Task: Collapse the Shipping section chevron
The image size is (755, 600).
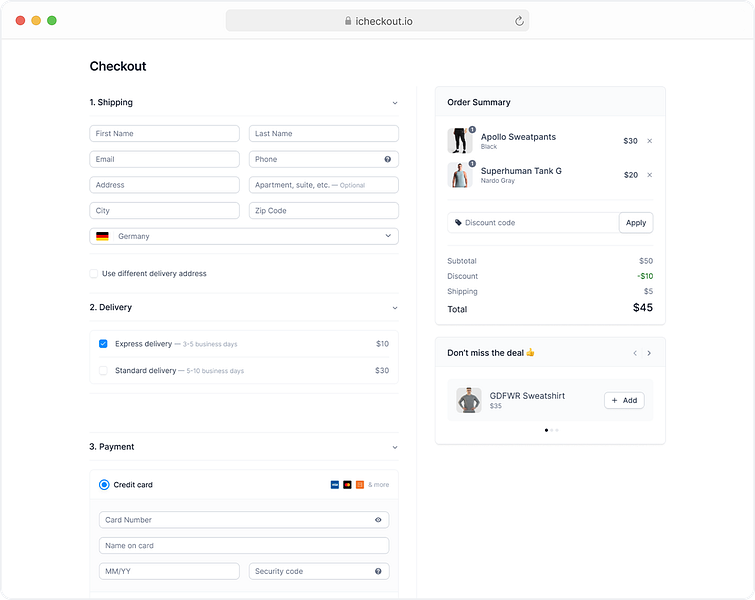Action: point(395,103)
